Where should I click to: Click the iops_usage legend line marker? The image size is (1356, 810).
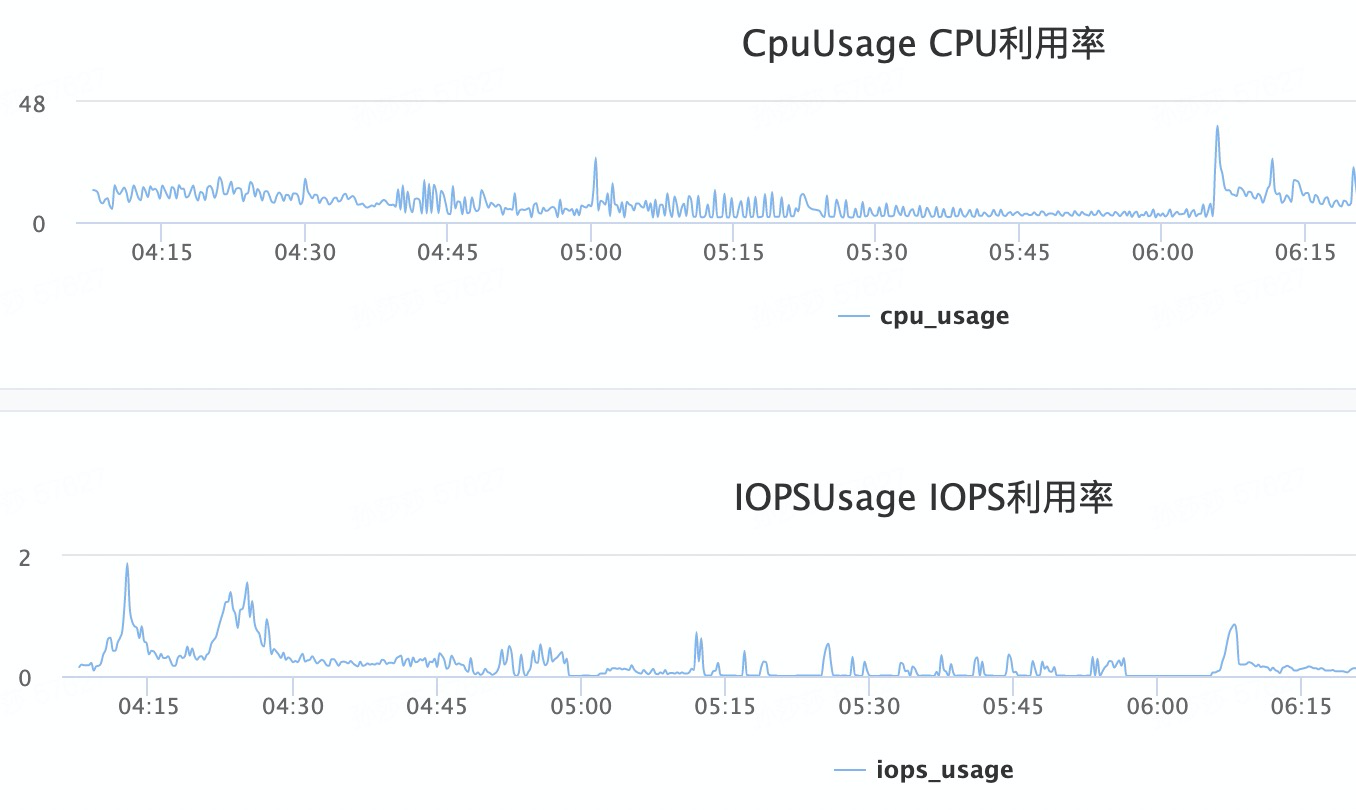coord(848,770)
